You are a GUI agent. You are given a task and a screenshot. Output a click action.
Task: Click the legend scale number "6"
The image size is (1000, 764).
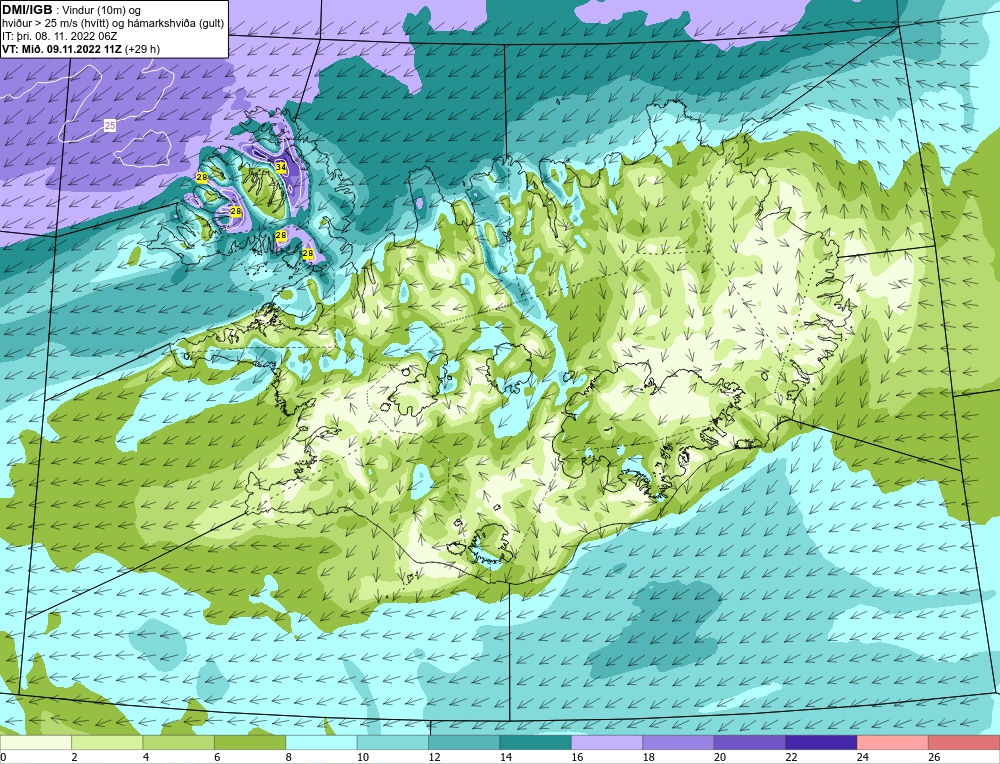click(217, 757)
